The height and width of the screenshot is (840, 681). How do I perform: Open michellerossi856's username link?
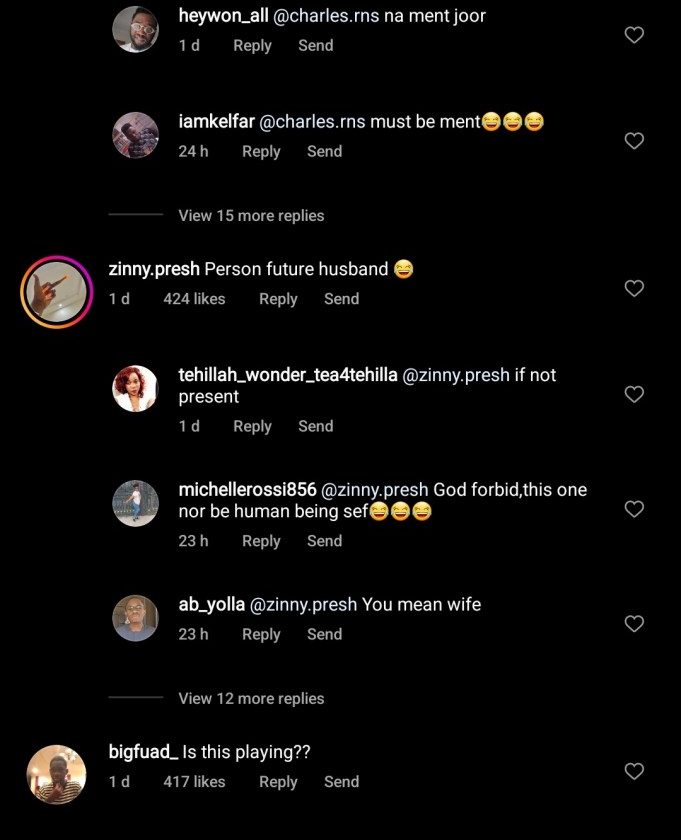pyautogui.click(x=247, y=490)
